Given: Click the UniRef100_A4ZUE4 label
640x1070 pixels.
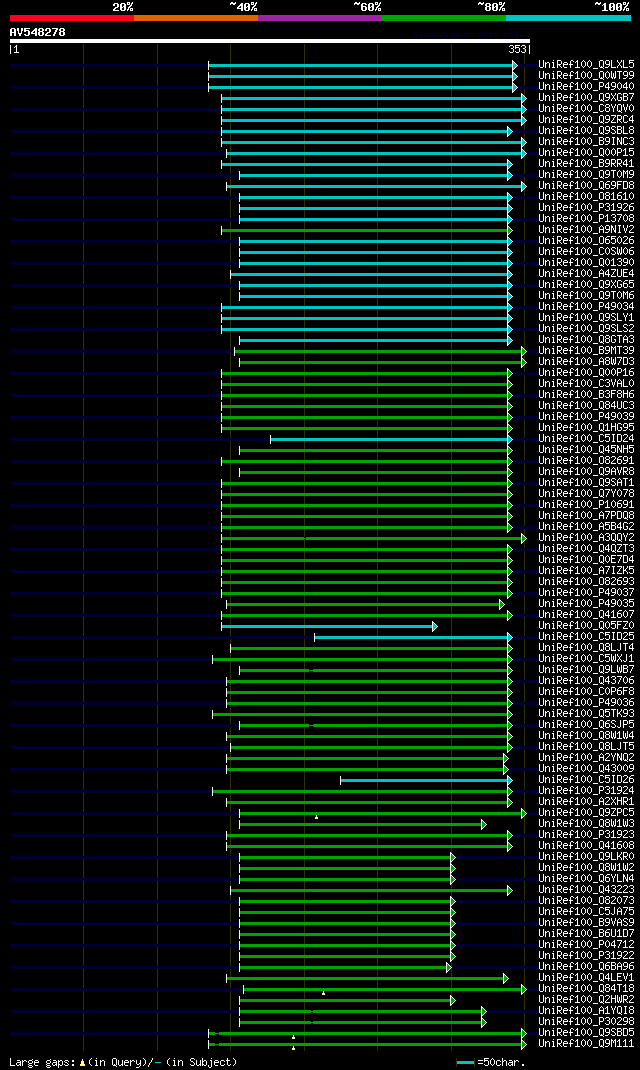Looking at the screenshot, I should [586, 274].
